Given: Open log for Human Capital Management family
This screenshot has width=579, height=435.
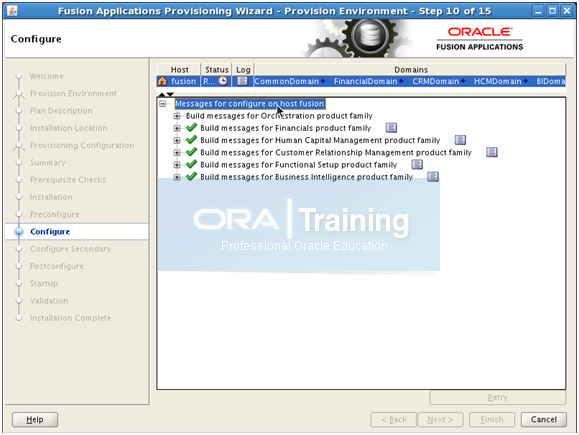Looking at the screenshot, I should [460, 140].
